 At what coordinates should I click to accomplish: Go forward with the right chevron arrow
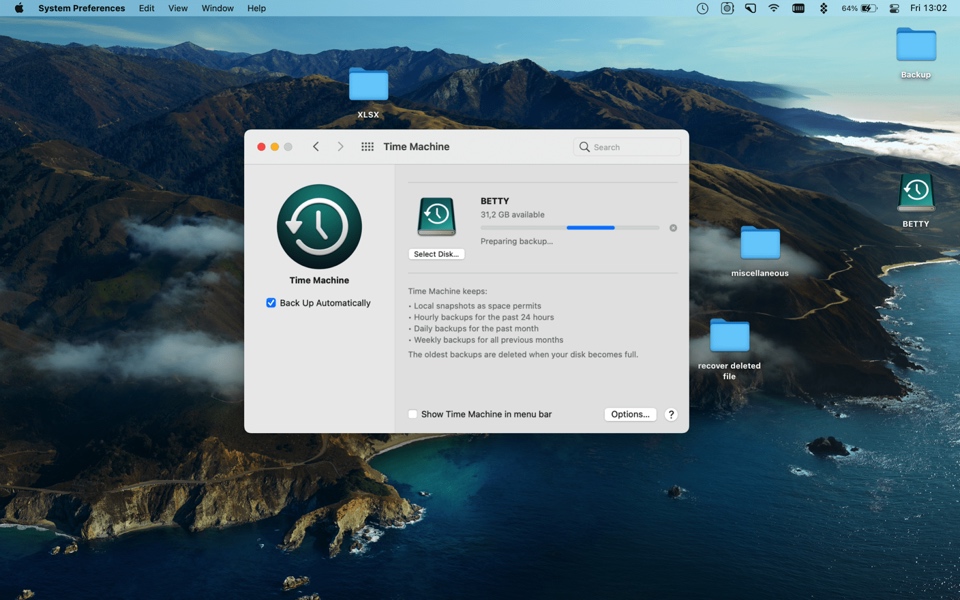point(340,147)
